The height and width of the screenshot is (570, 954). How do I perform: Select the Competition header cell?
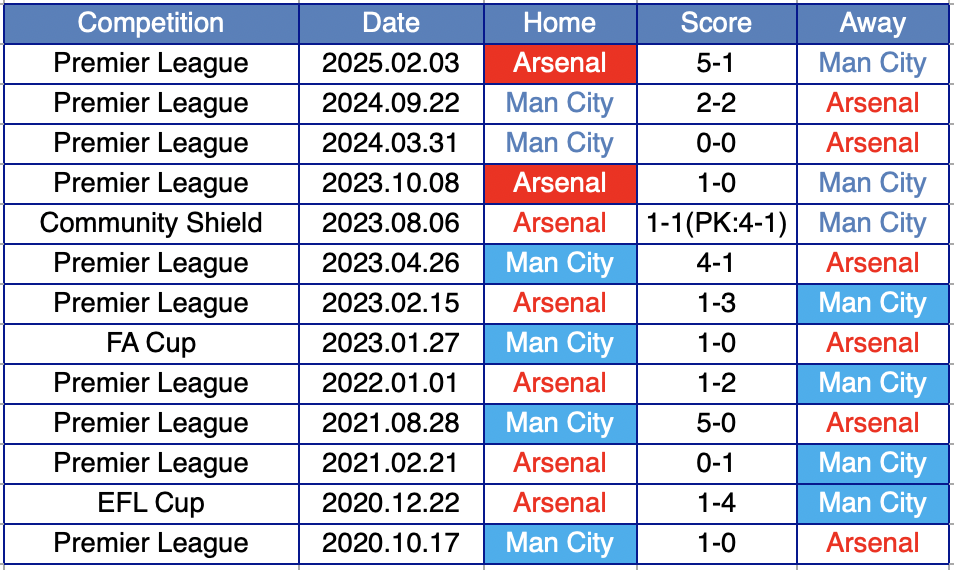click(x=151, y=23)
